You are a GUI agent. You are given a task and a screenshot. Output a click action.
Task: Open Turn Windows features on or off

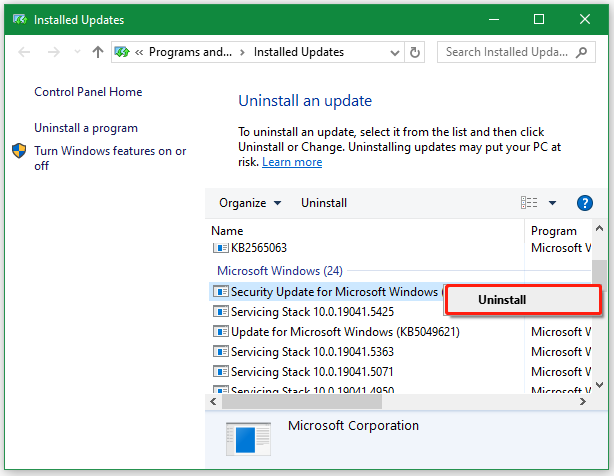pos(110,158)
